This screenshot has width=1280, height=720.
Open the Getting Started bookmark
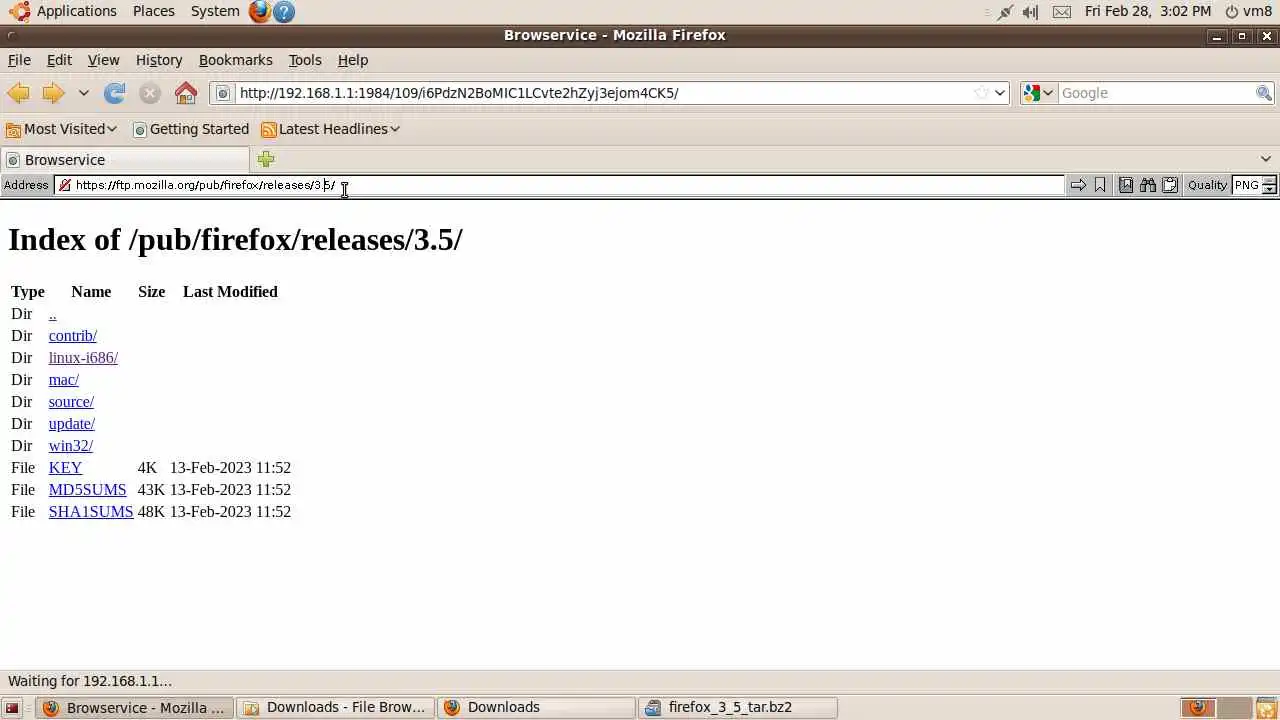click(191, 129)
